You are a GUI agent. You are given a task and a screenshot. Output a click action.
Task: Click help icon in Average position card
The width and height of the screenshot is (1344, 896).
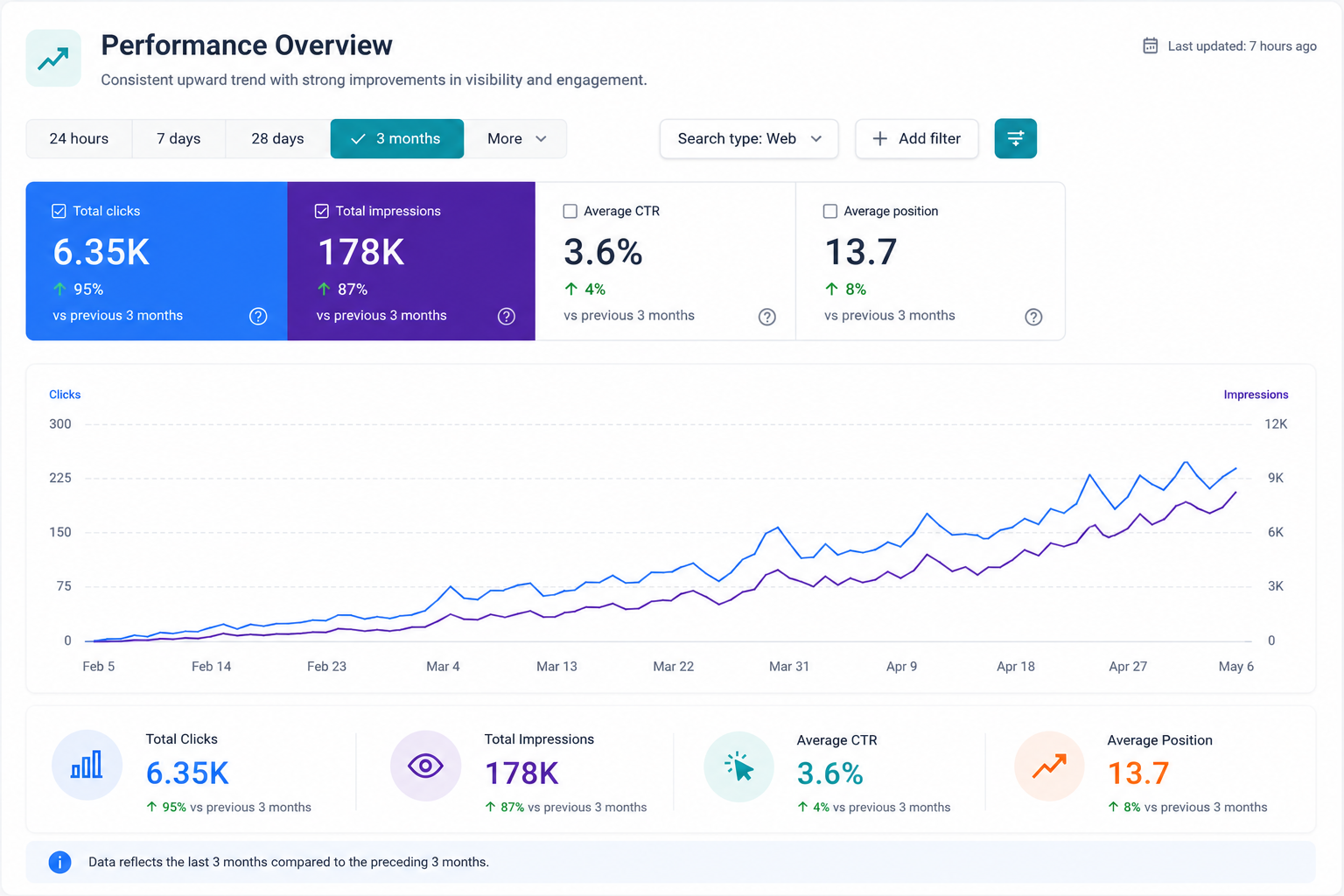click(x=1033, y=317)
